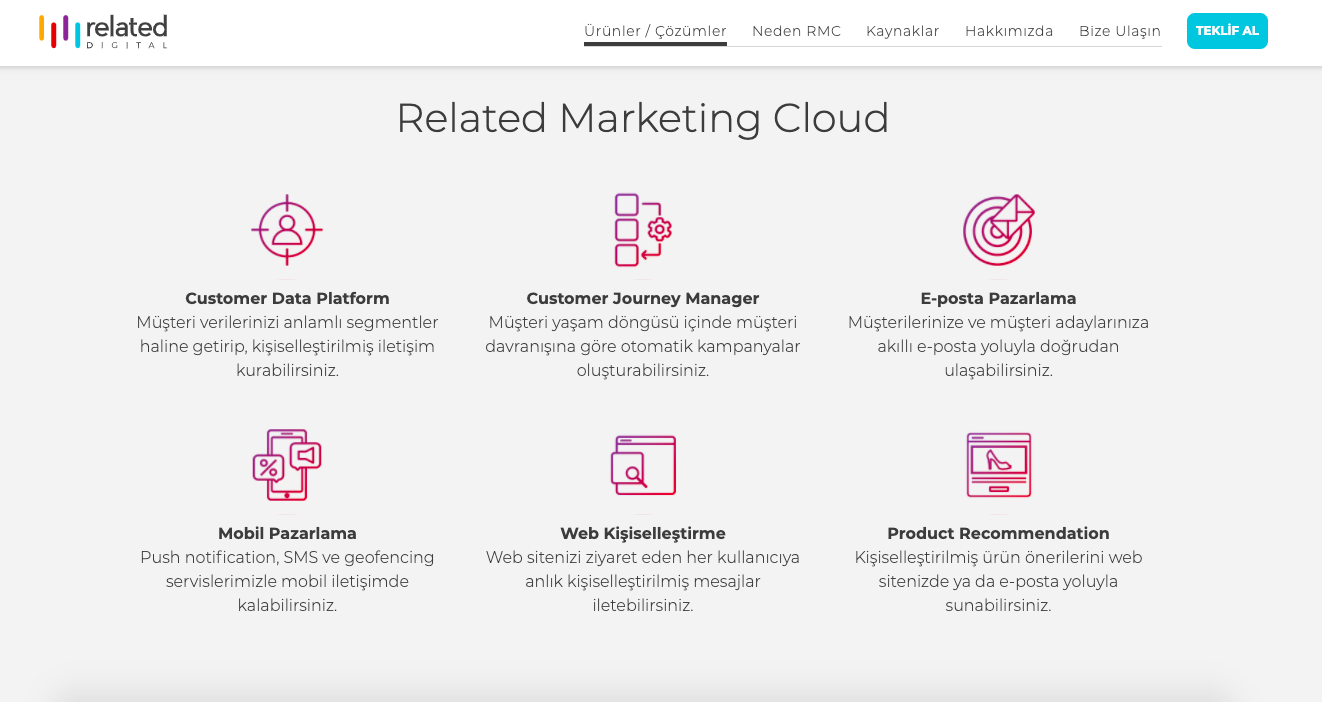Screen dimensions: 1322x702
Task: Open the Customer Data Platform heading link
Action: (287, 298)
